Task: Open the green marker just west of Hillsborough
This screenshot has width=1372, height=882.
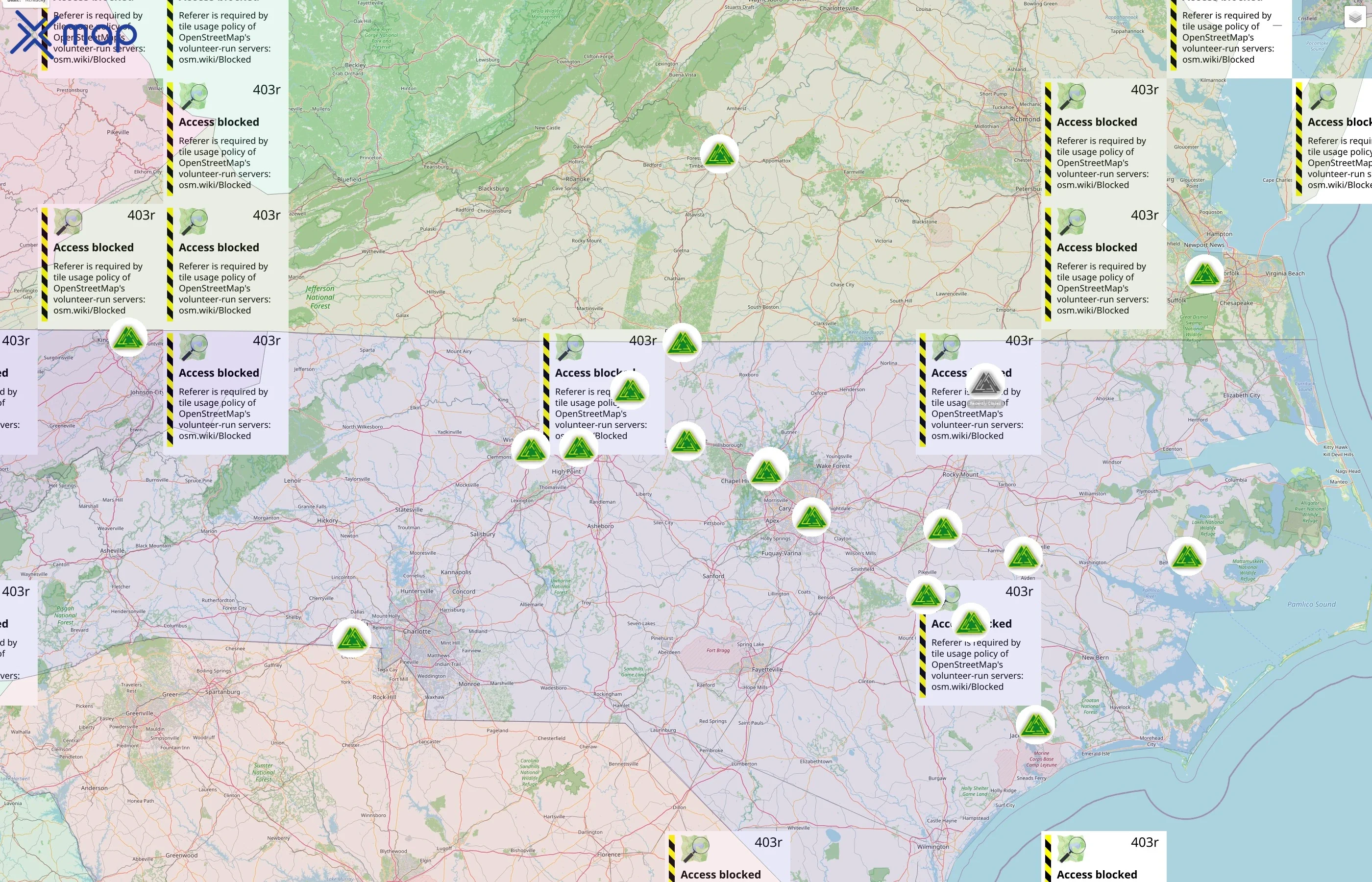Action: pyautogui.click(x=686, y=441)
